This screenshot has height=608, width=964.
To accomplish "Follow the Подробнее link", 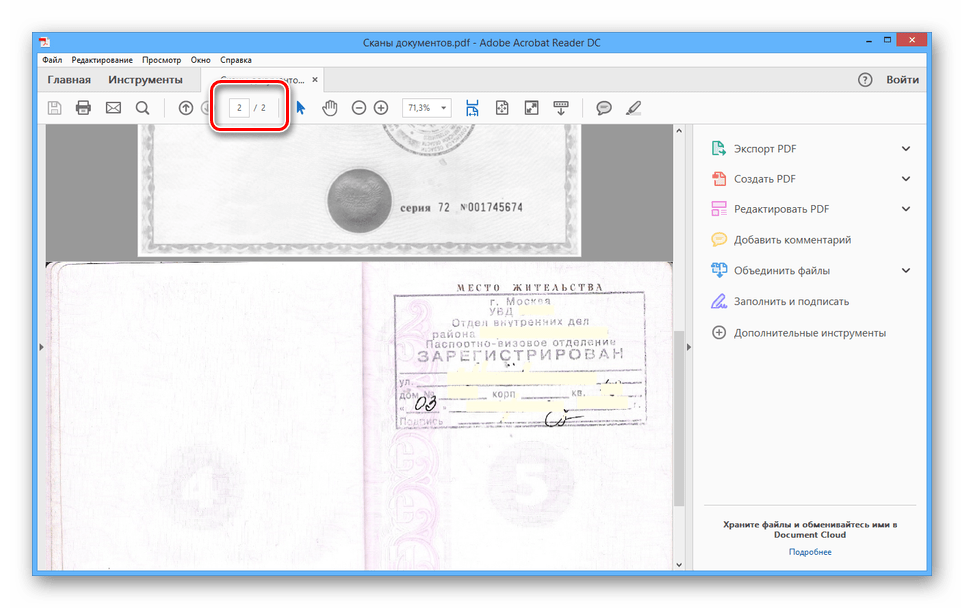I will (809, 552).
